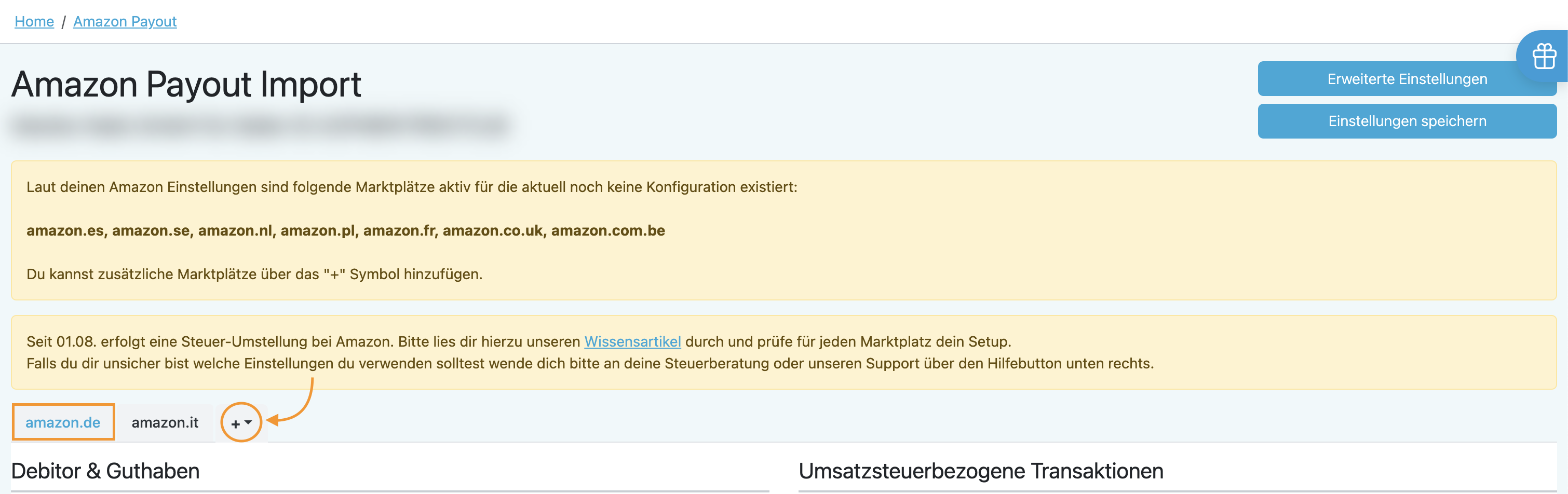
Task: Click the 'Falls du dir unsicher bist' sentence
Action: pyautogui.click(x=589, y=364)
